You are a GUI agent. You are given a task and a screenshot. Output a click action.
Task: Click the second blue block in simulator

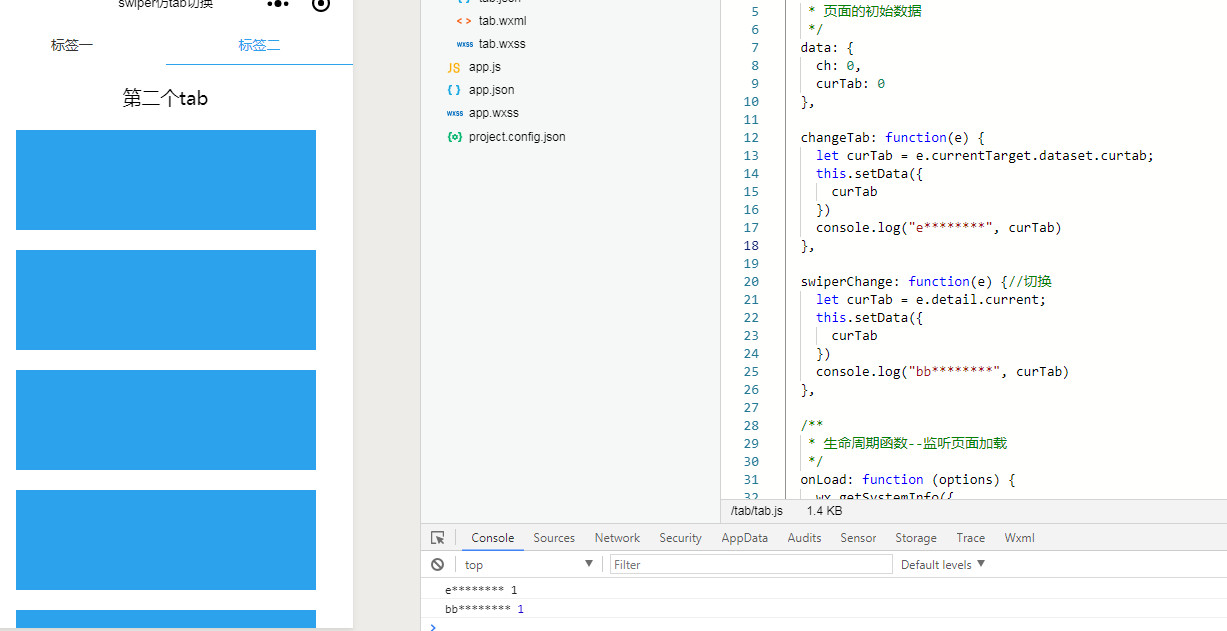click(166, 300)
